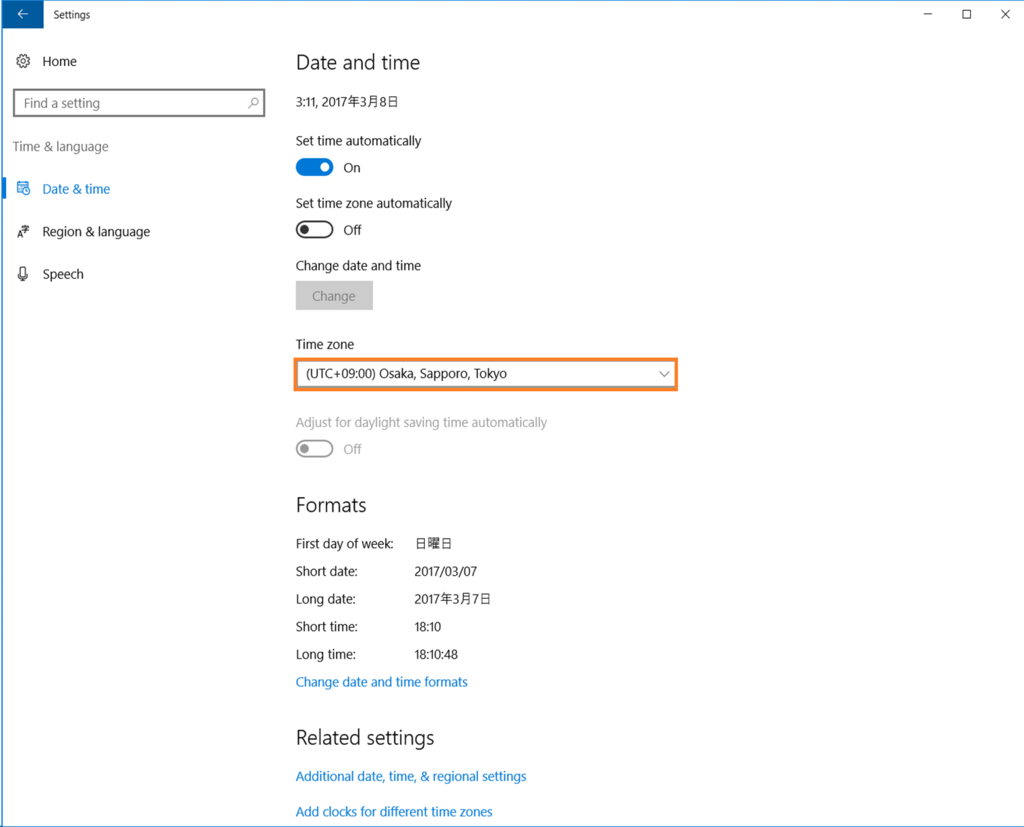Maximize the Settings window
The height and width of the screenshot is (827, 1024).
pos(967,14)
